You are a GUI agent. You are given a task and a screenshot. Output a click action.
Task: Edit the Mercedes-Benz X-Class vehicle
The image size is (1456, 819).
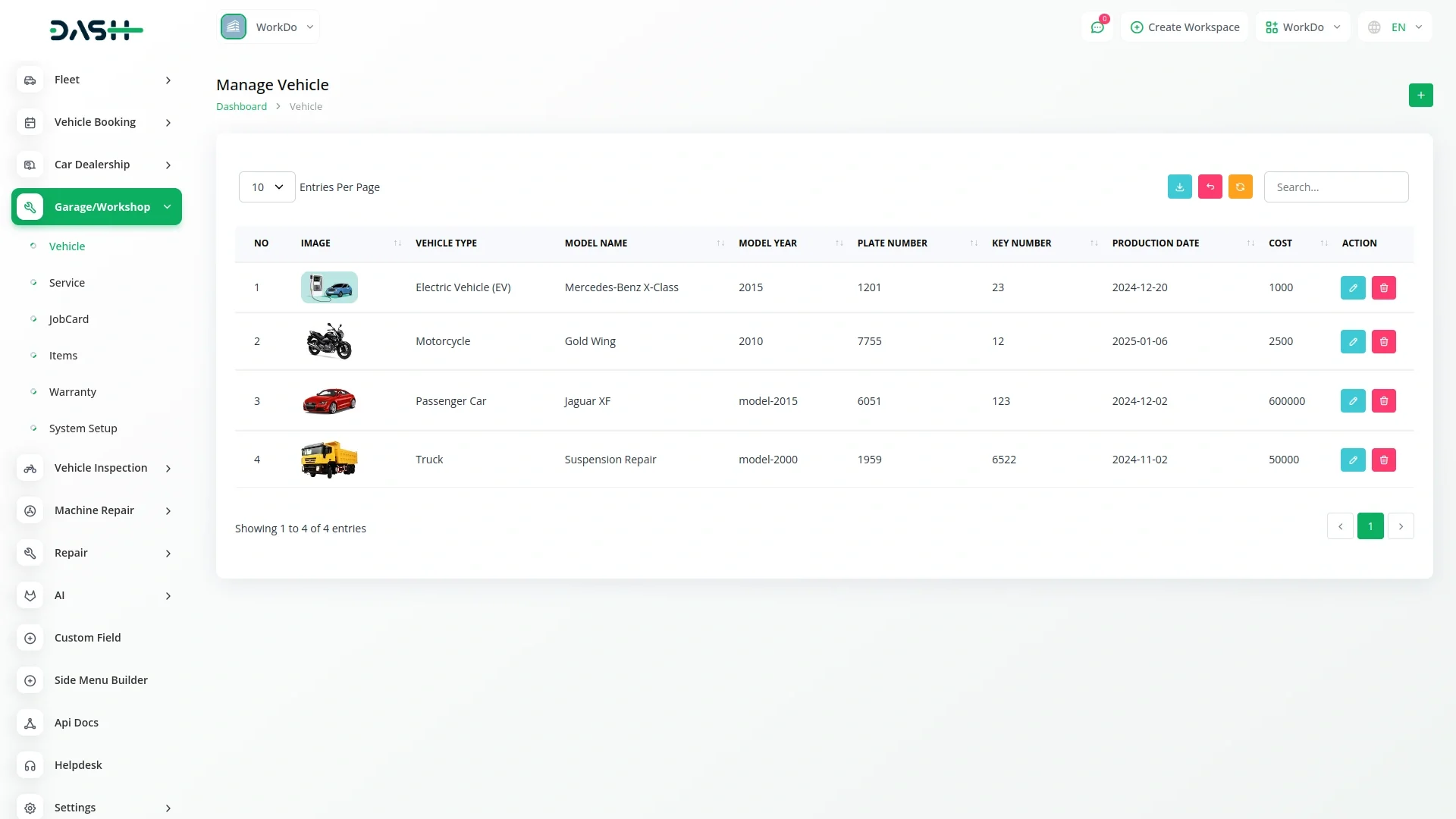[x=1352, y=287]
